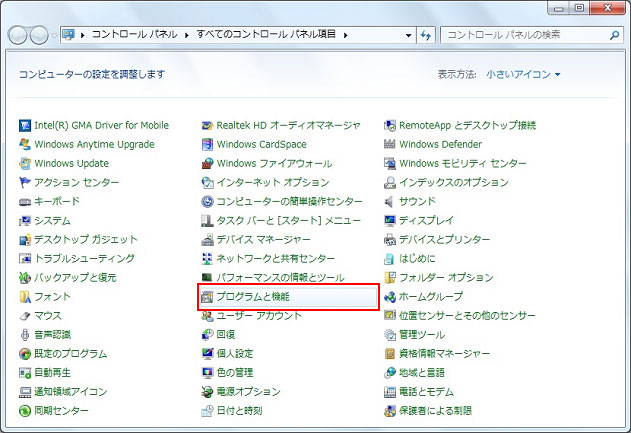The height and width of the screenshot is (433, 631).
Task: Open recent pages dropdown beside navigation buttons
Action: (x=54, y=35)
